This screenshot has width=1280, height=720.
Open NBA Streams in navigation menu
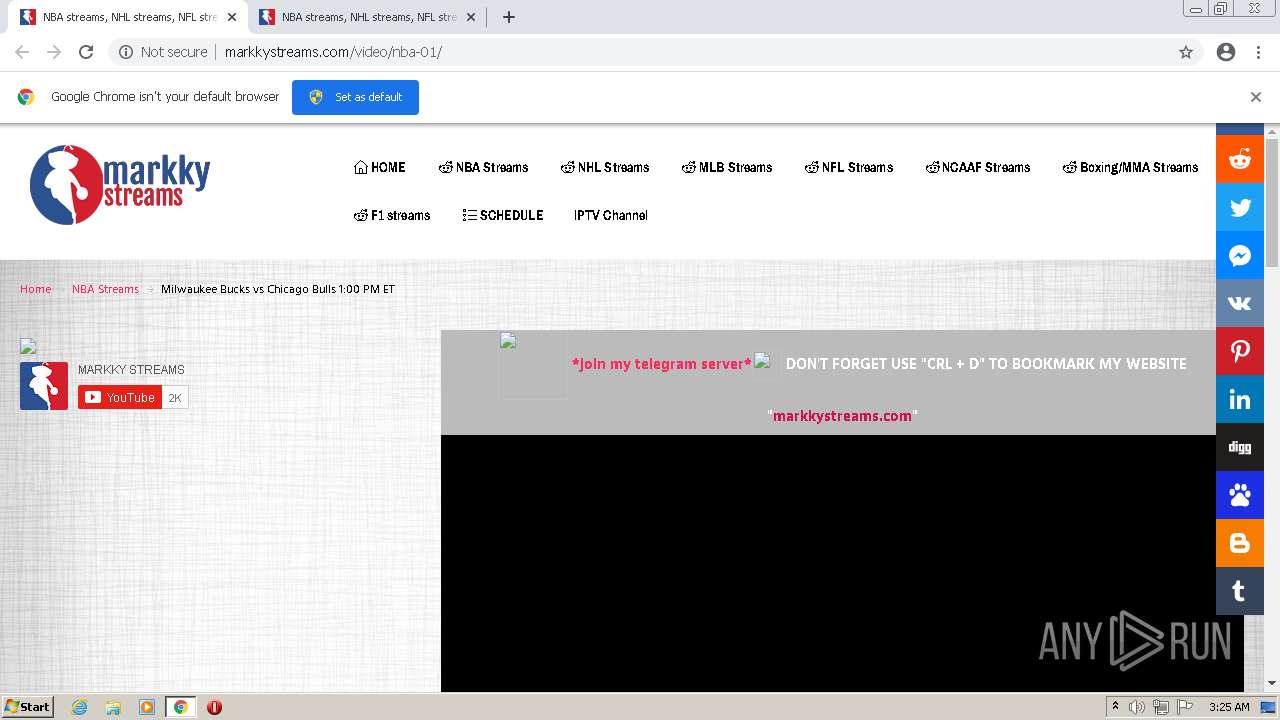(x=484, y=167)
